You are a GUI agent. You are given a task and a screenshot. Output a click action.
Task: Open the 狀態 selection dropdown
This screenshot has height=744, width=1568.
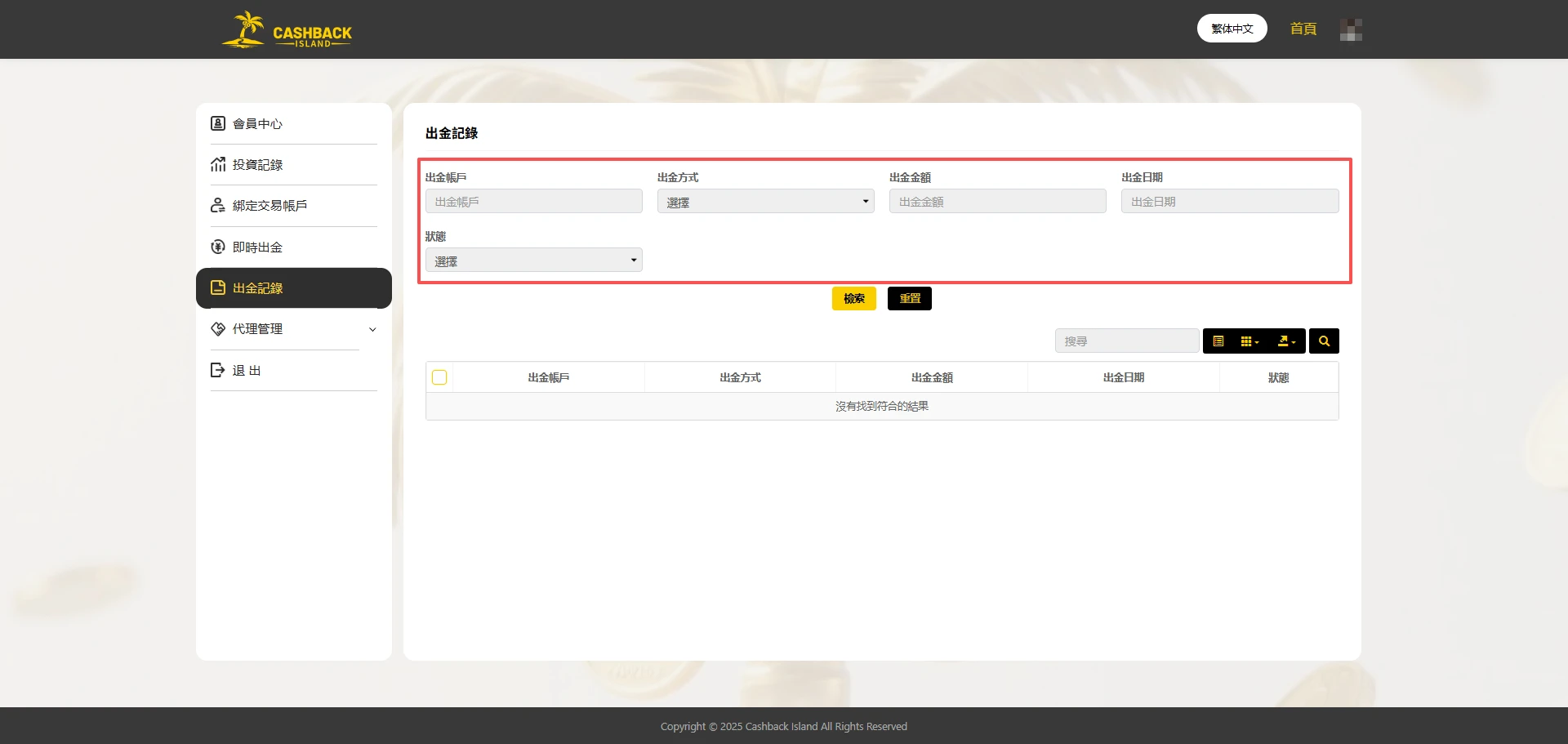(533, 260)
